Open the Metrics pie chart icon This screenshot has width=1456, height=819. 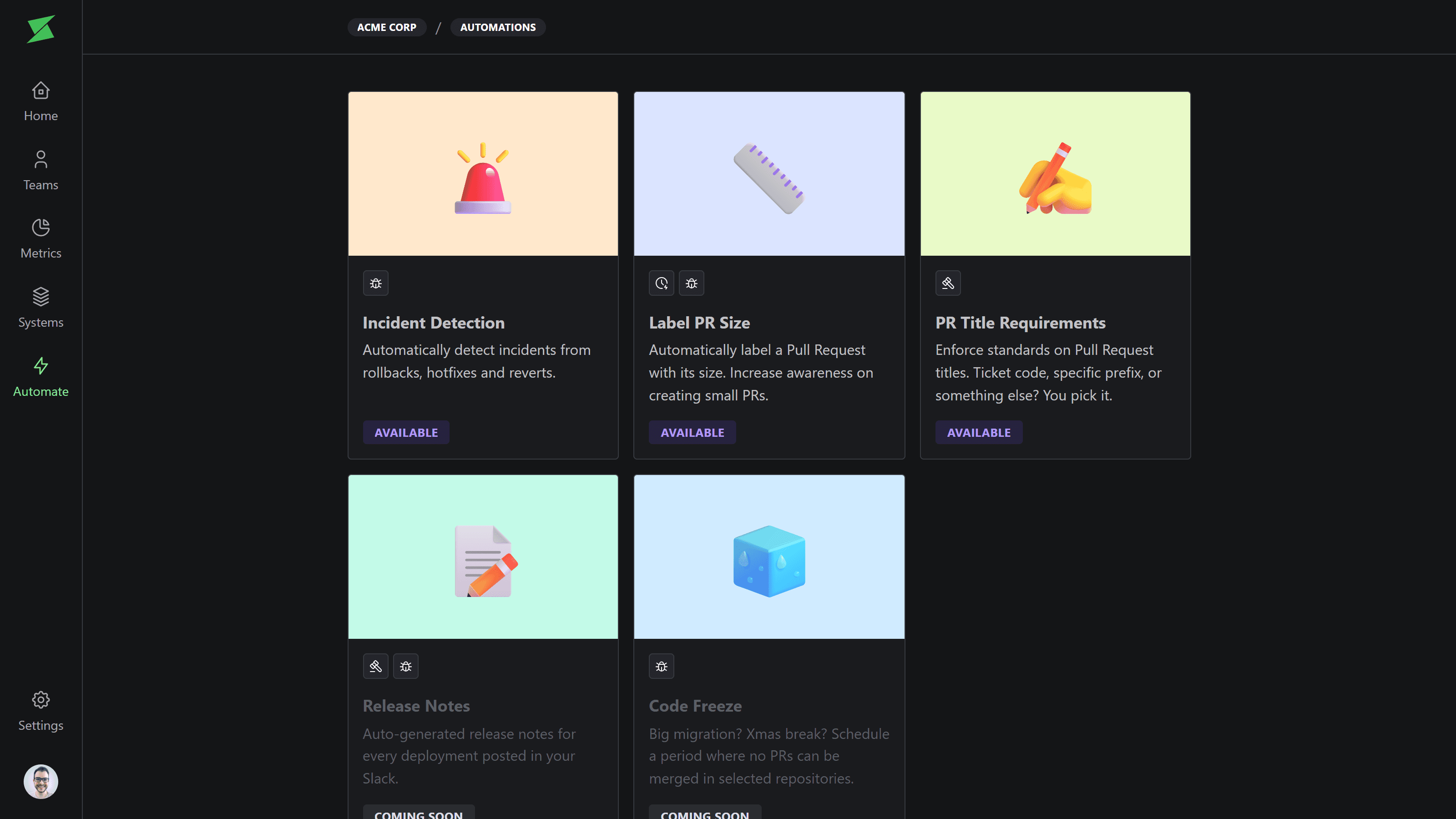(x=40, y=228)
